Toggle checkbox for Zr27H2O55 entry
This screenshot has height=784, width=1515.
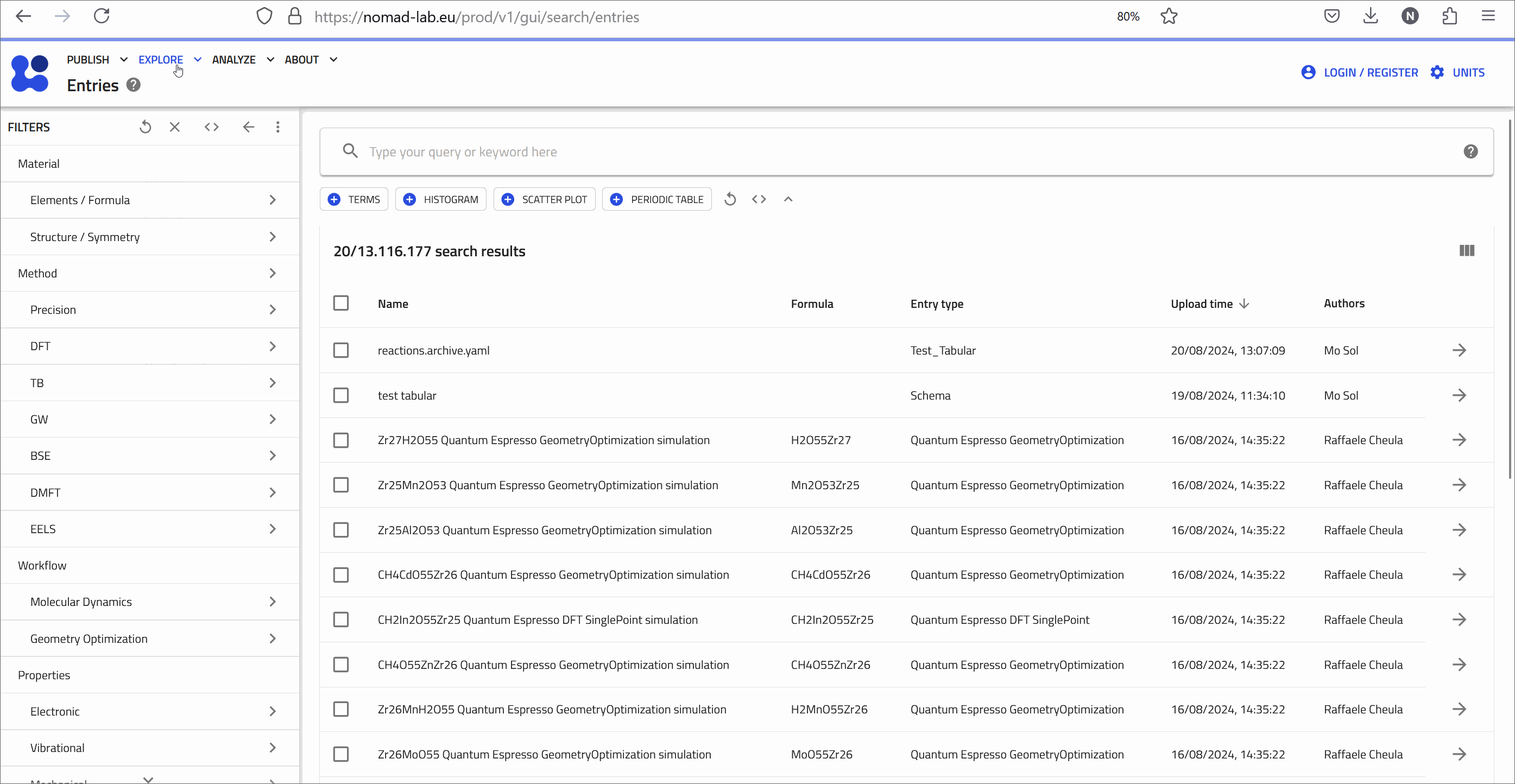coord(341,440)
